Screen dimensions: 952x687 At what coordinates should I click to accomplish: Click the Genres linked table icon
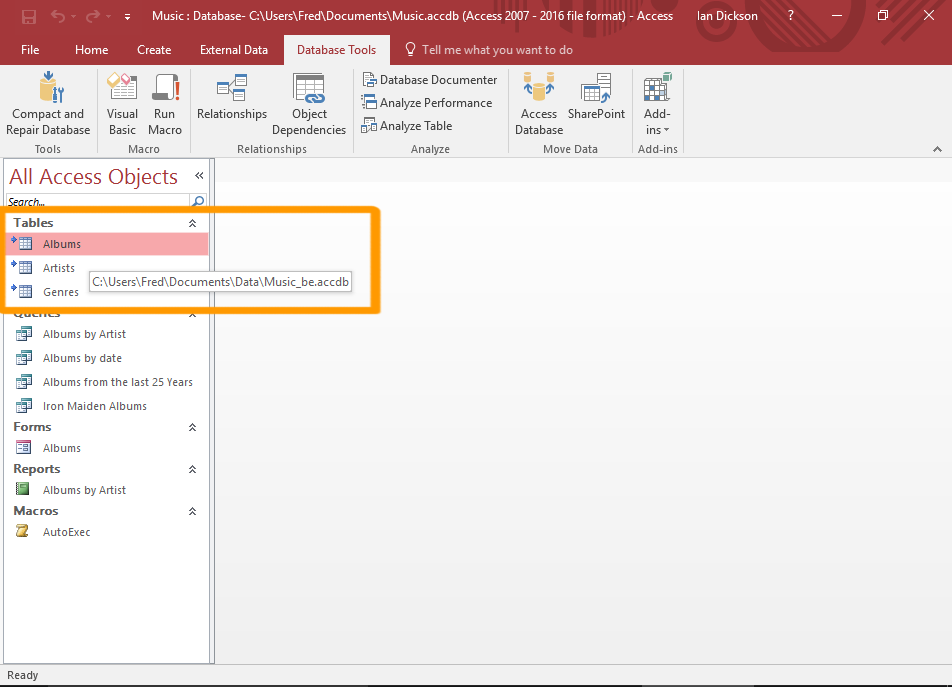(x=22, y=291)
